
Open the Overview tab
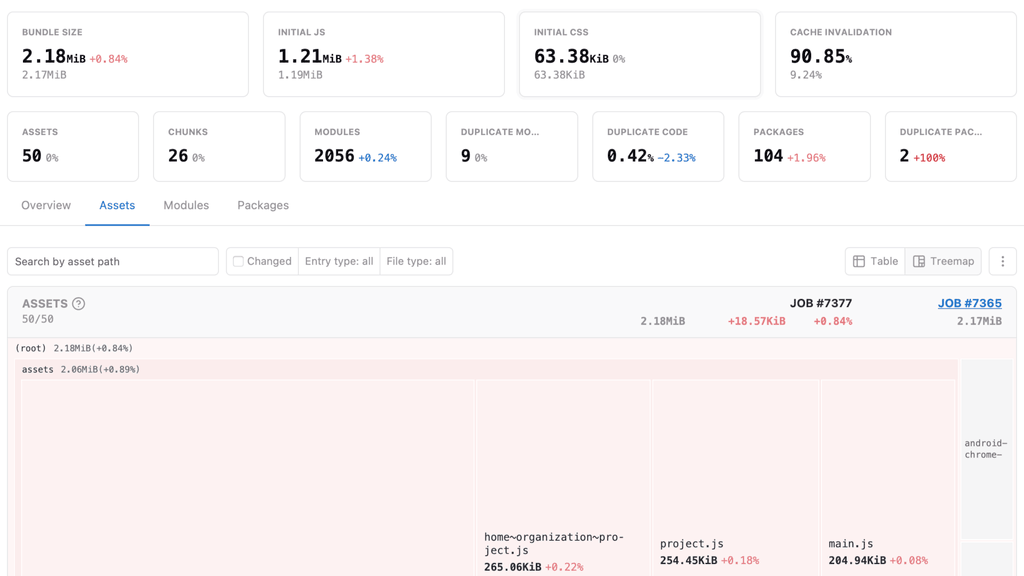point(46,205)
